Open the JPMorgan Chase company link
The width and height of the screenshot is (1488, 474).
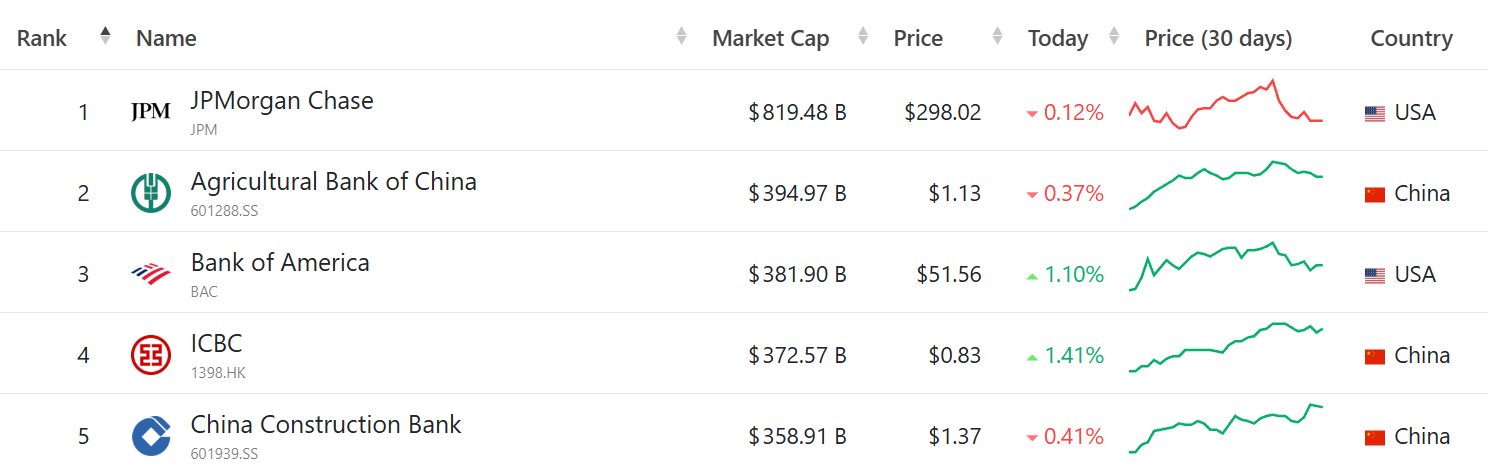point(282,101)
